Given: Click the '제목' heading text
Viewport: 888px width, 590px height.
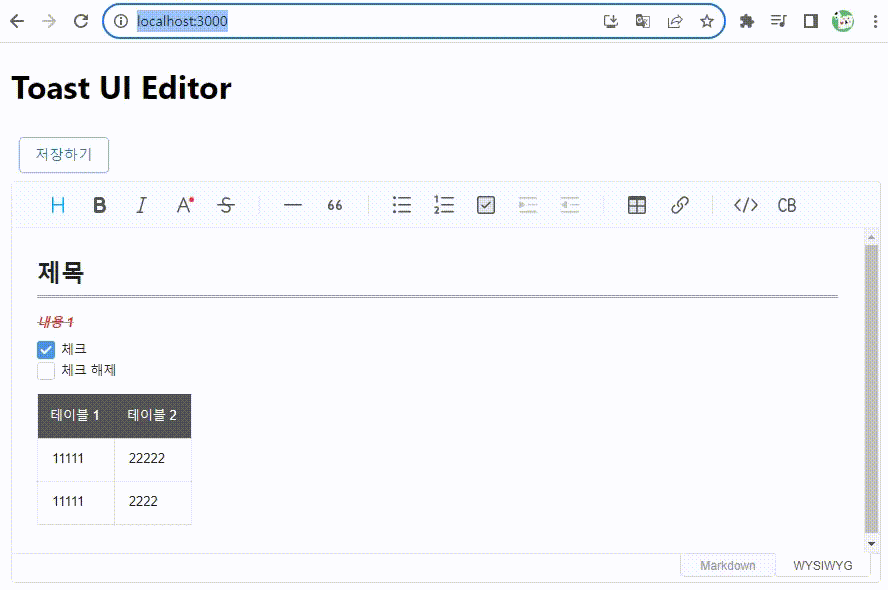Looking at the screenshot, I should tap(61, 272).
